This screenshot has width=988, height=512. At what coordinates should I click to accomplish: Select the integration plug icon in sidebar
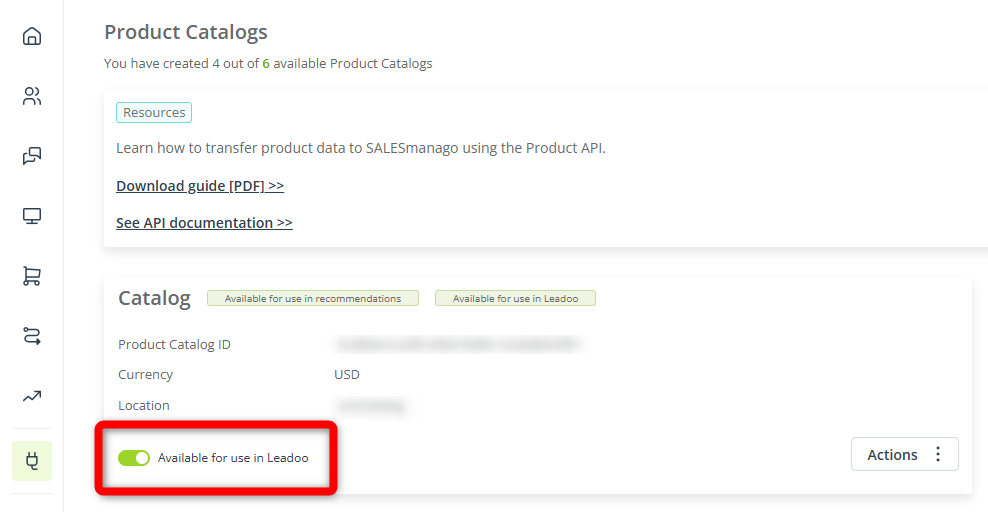(x=32, y=461)
